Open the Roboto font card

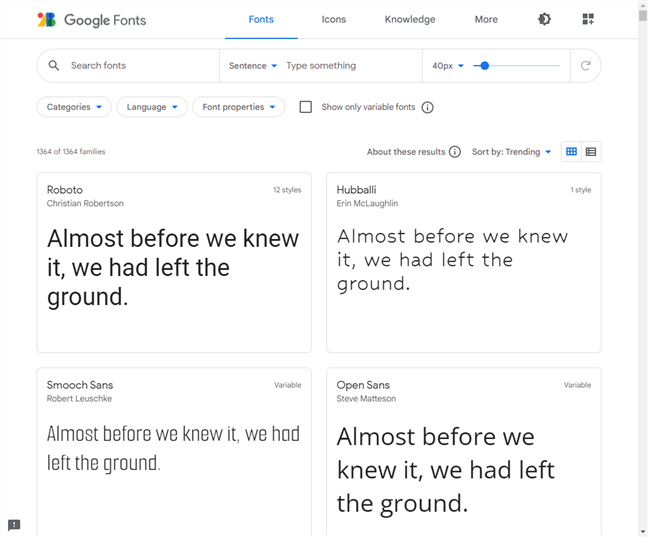click(174, 263)
